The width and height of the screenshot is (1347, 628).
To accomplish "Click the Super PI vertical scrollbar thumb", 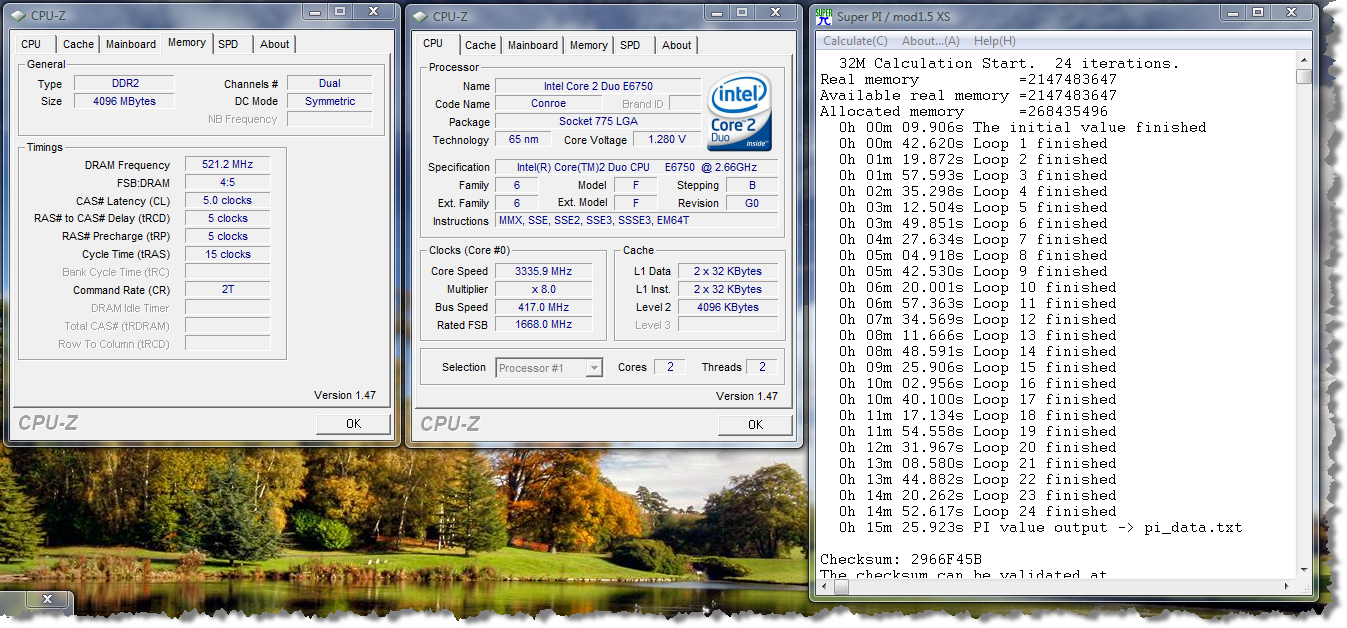I will [x=1303, y=77].
